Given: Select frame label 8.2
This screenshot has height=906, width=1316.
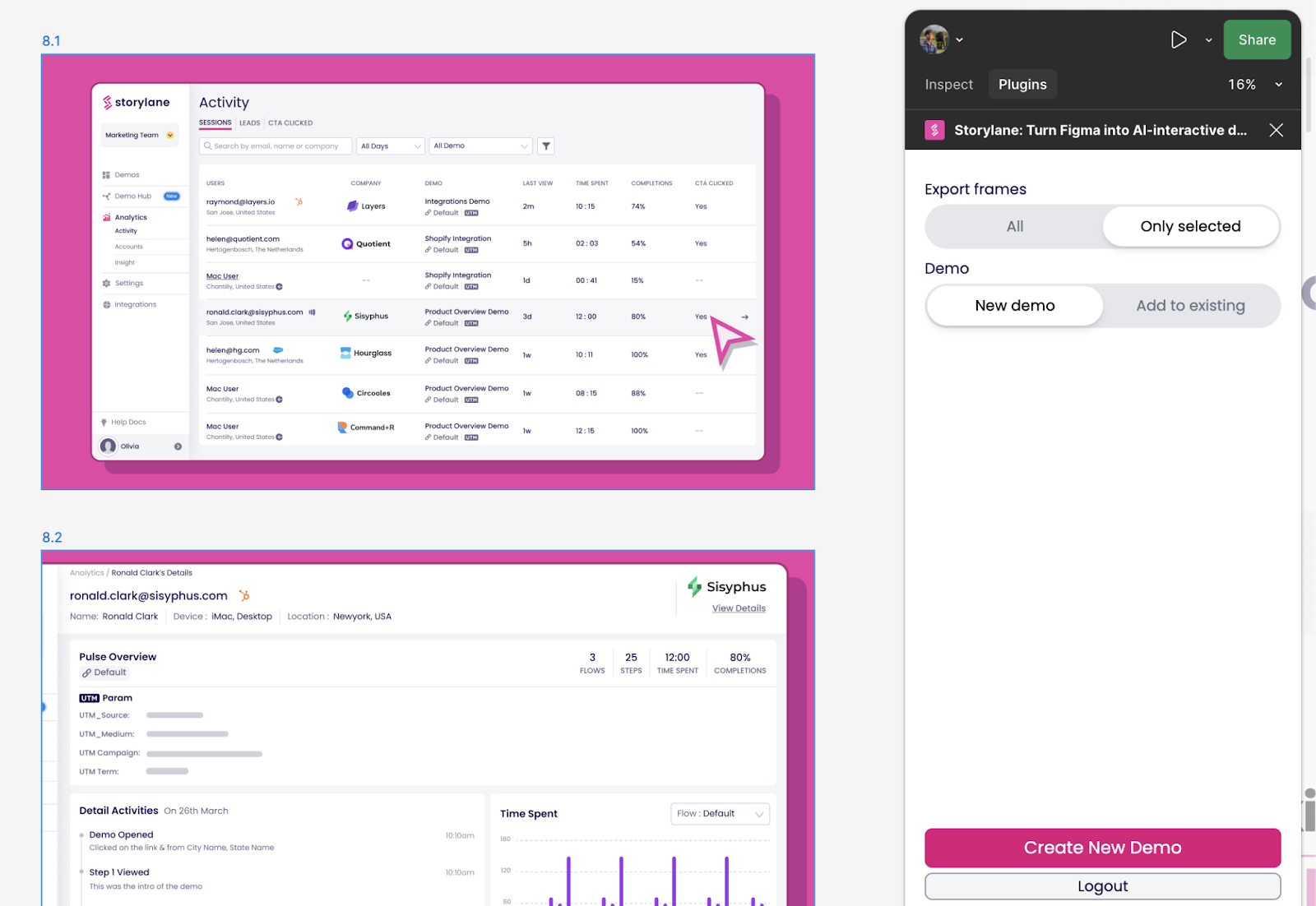Looking at the screenshot, I should tap(52, 538).
